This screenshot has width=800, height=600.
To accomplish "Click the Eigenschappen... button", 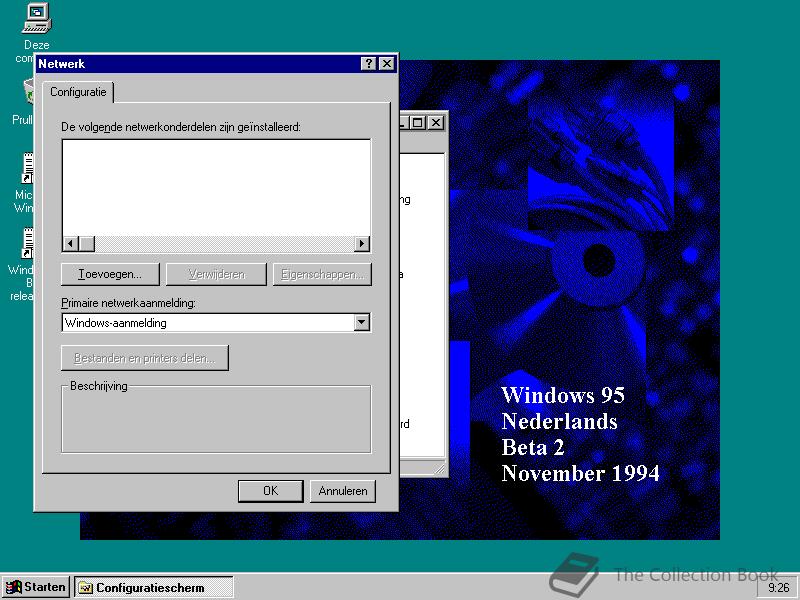I will 322,274.
